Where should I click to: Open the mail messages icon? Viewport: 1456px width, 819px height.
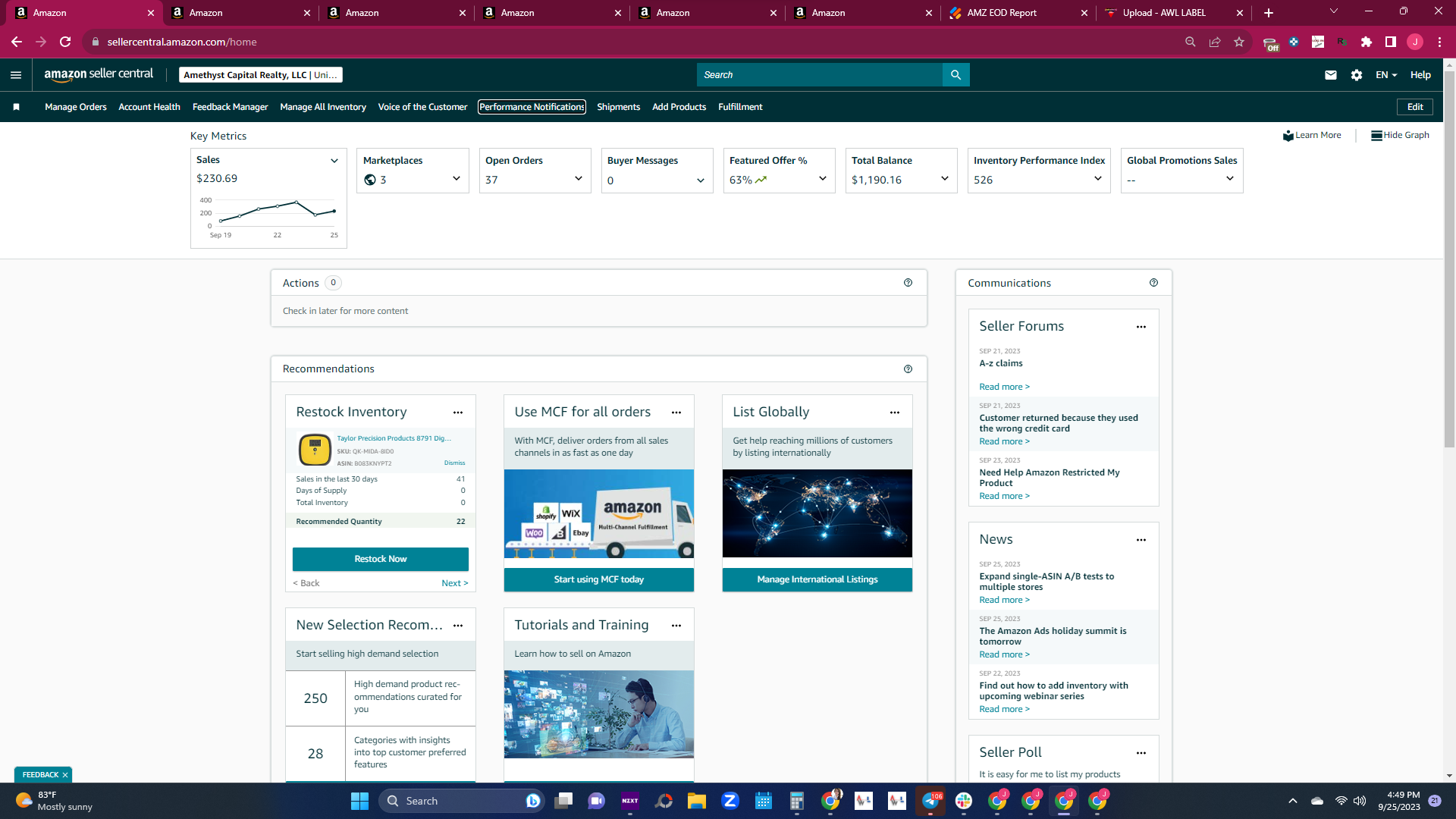[x=1331, y=75]
